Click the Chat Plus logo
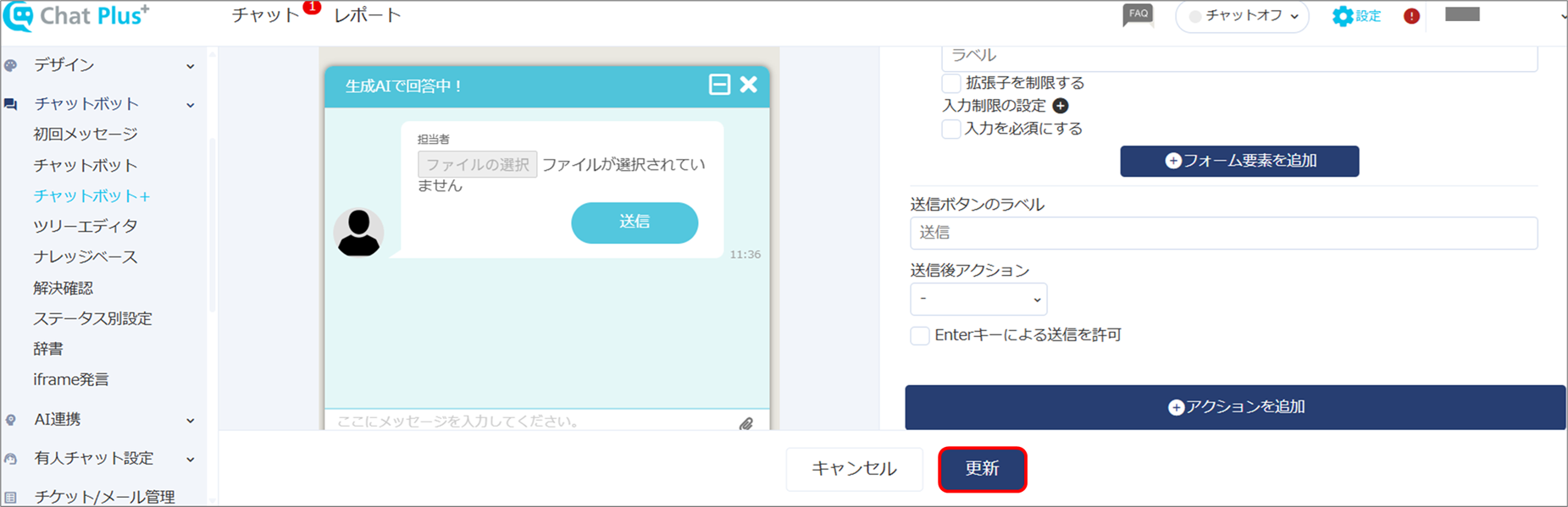 coord(76,15)
